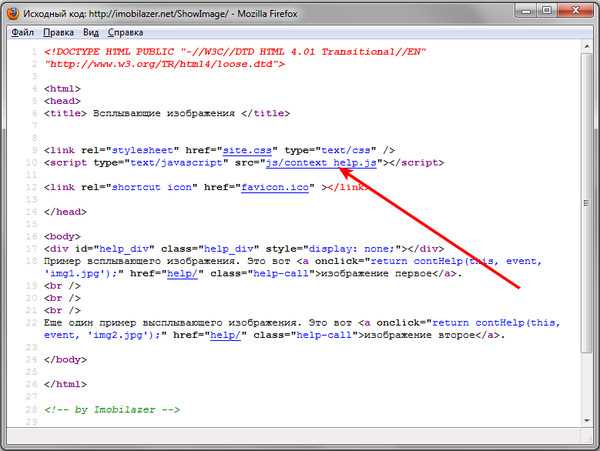This screenshot has width=600, height=451.
Task: Click the </head> closing tag
Action: (65, 212)
